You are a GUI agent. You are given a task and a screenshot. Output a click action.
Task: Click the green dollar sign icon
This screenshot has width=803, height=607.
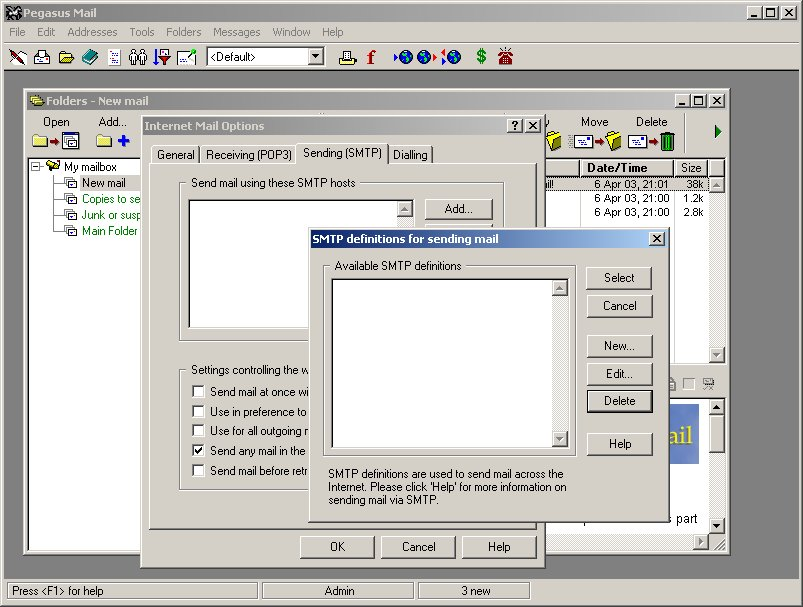coord(481,57)
